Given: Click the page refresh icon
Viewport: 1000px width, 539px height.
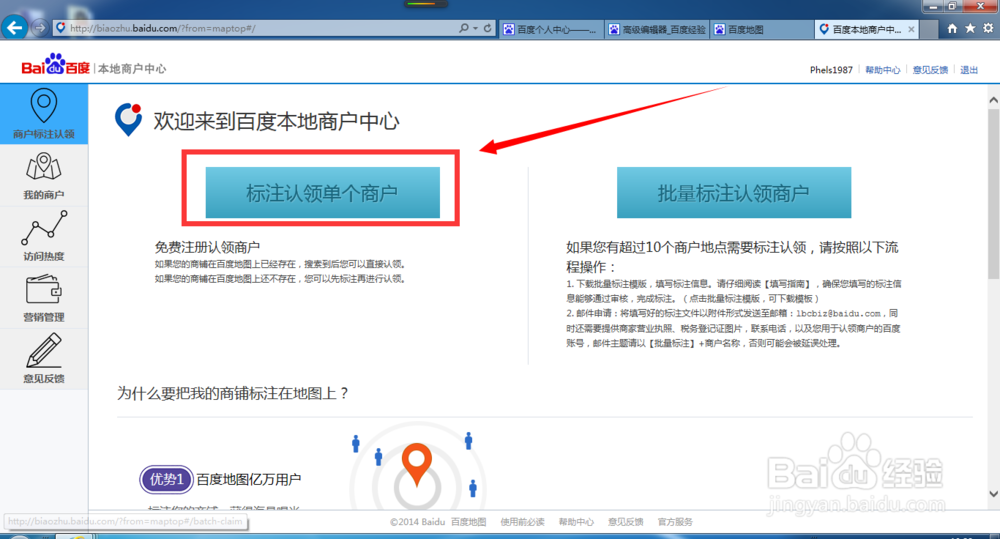Looking at the screenshot, I should 487,28.
